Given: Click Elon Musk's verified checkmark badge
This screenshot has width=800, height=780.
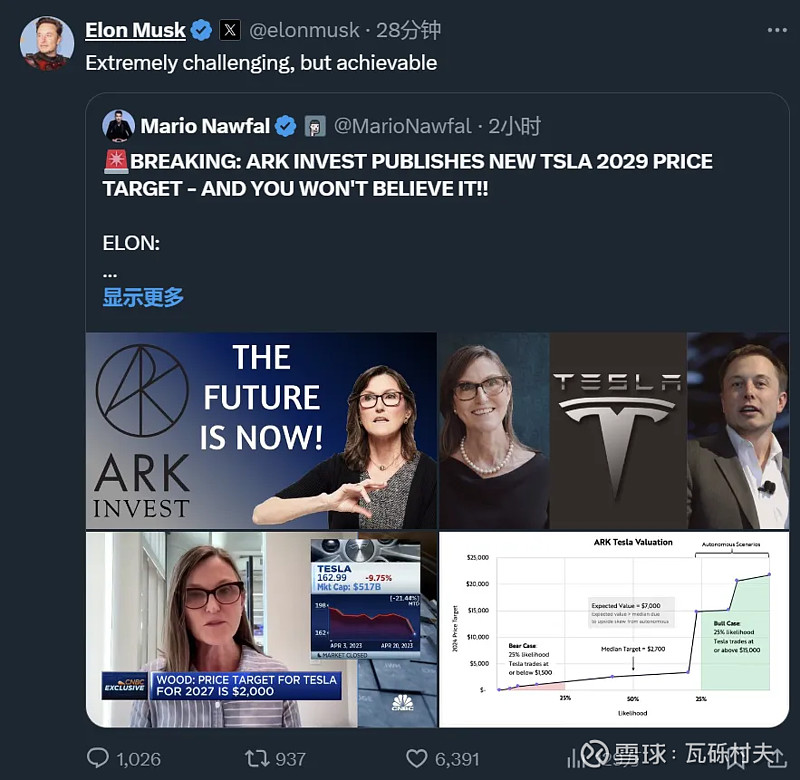Looking at the screenshot, I should click(x=201, y=31).
